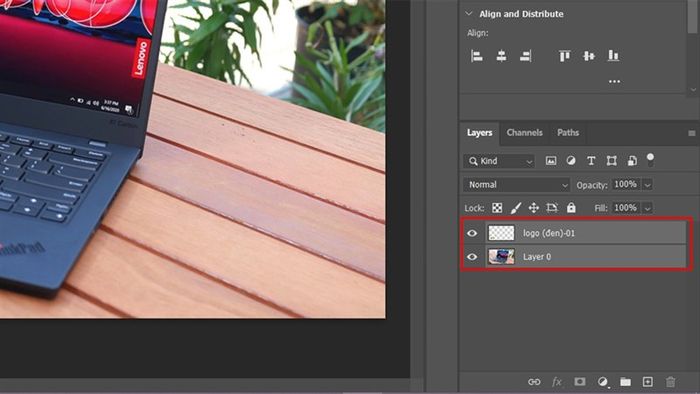
Task: Click the align bottom edges icon
Action: click(613, 56)
